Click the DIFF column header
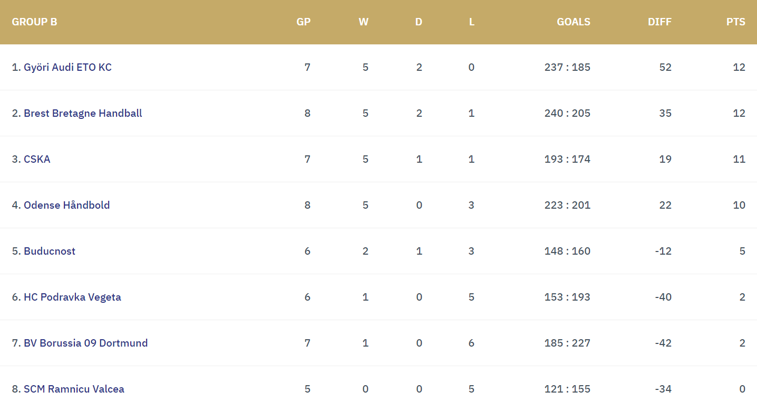Image resolution: width=757 pixels, height=409 pixels. (659, 21)
